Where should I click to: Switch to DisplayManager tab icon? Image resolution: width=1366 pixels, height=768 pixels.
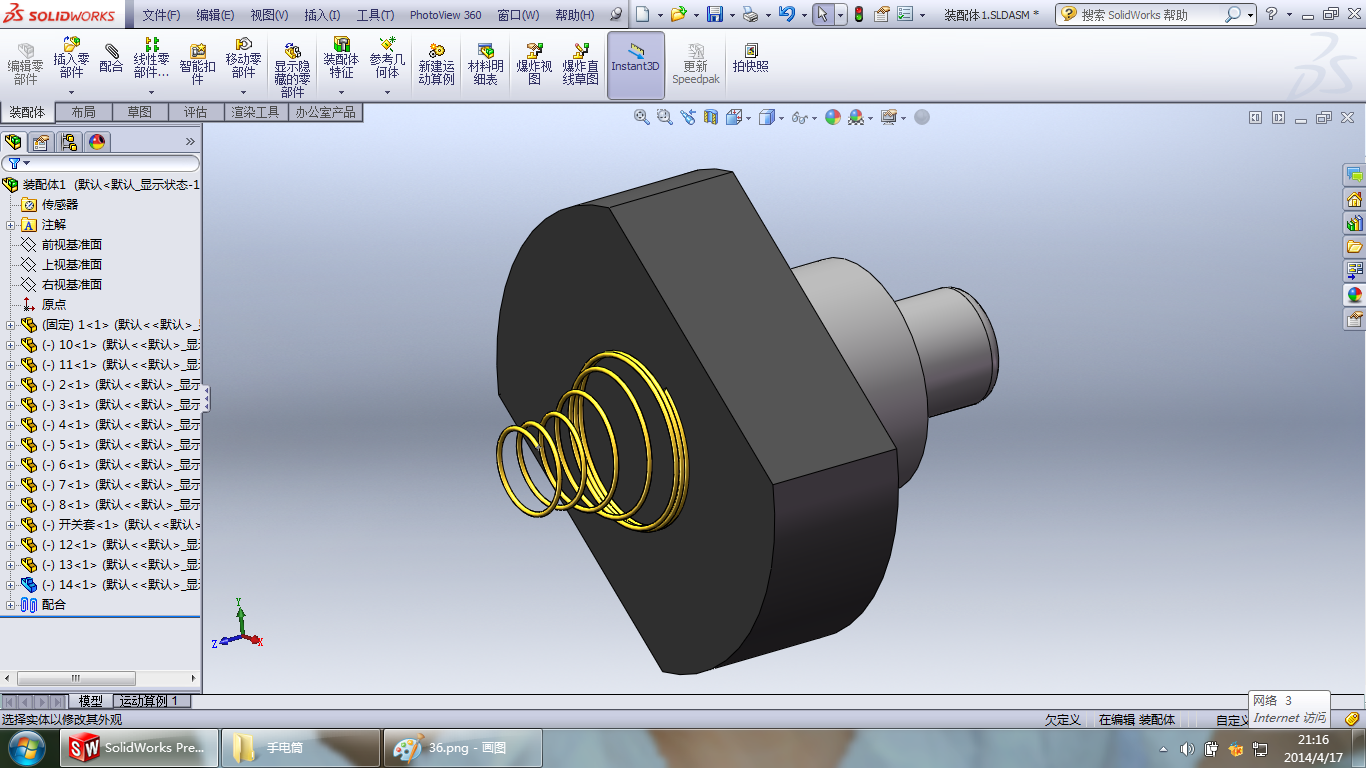pos(97,141)
